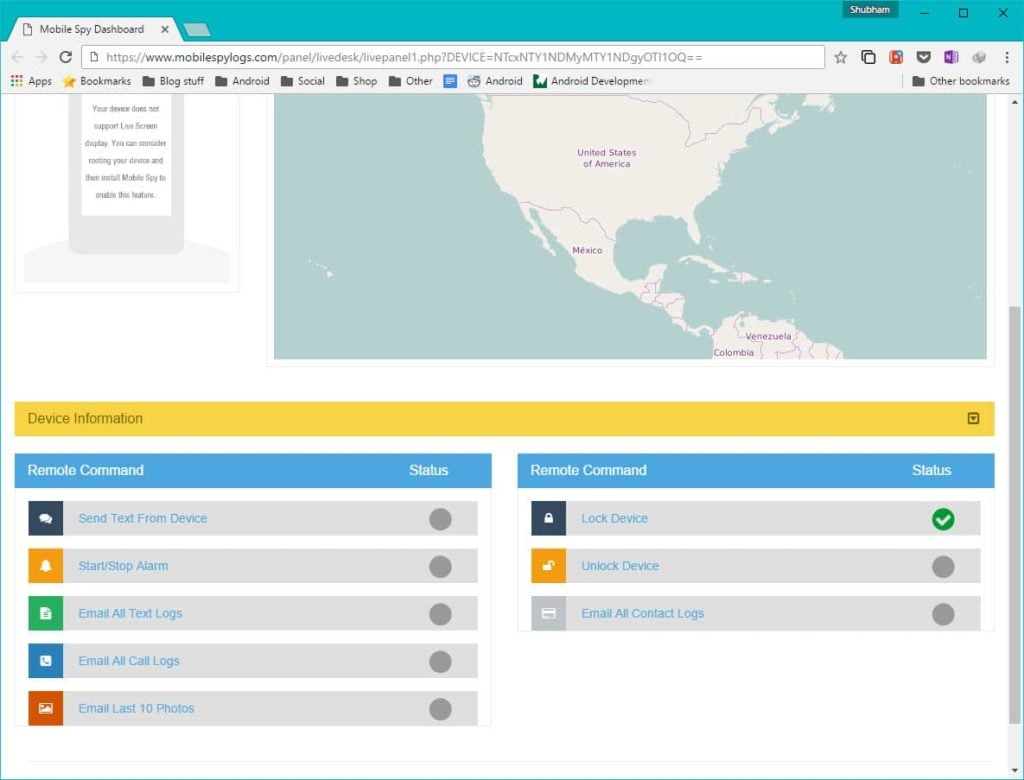Open the Android Development bookmark
Viewport: 1024px width, 780px height.
click(x=592, y=81)
